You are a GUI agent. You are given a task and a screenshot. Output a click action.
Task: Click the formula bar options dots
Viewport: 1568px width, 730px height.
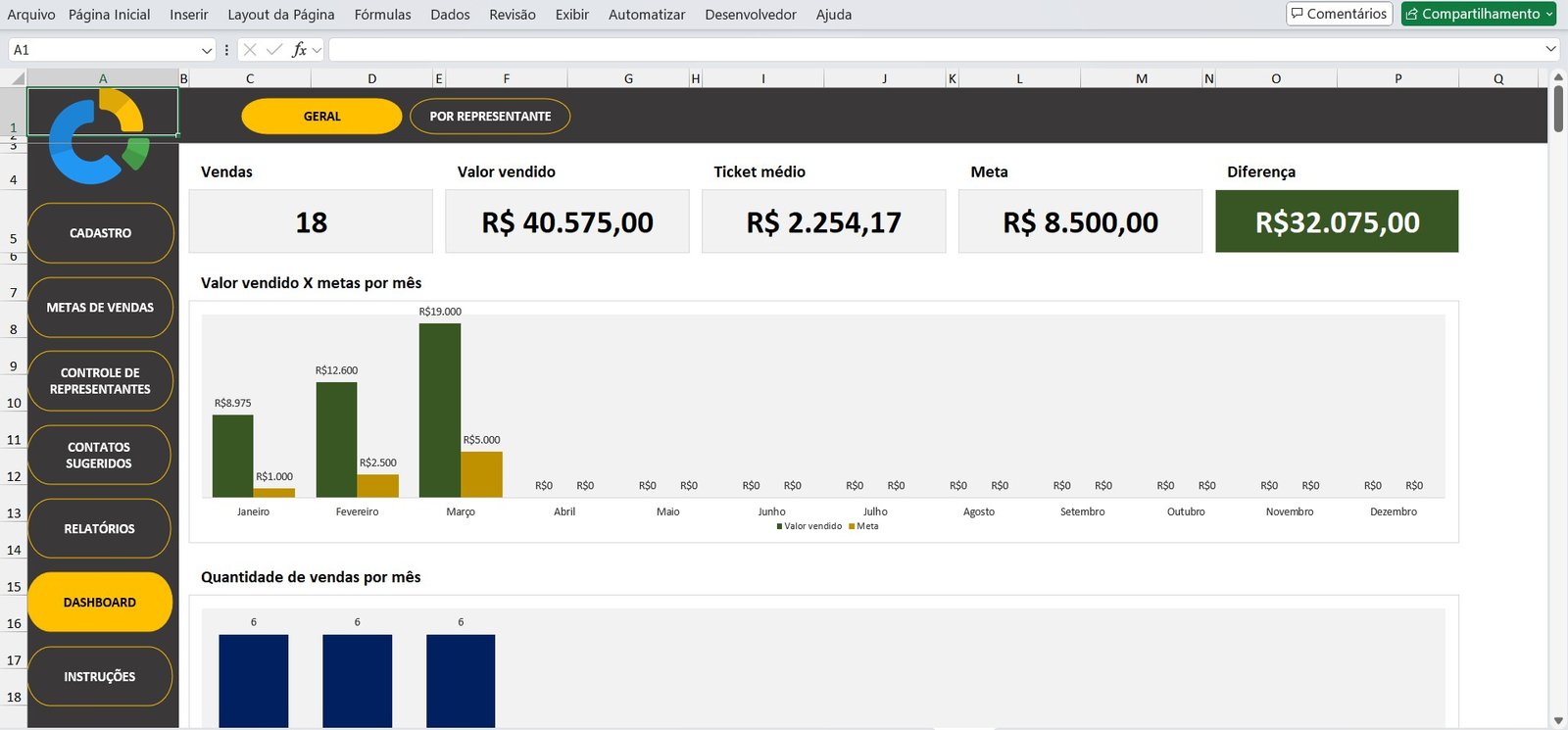point(226,50)
